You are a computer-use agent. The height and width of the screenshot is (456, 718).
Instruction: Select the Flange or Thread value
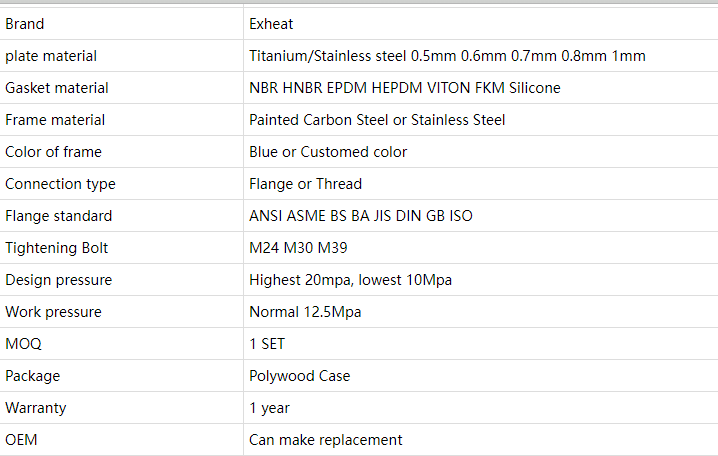pos(305,184)
